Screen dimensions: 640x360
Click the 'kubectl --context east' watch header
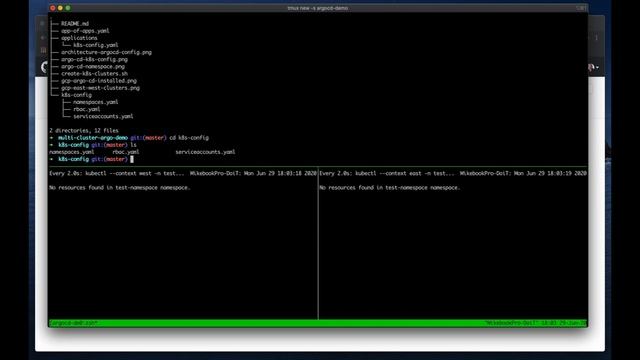pyautogui.click(x=387, y=173)
